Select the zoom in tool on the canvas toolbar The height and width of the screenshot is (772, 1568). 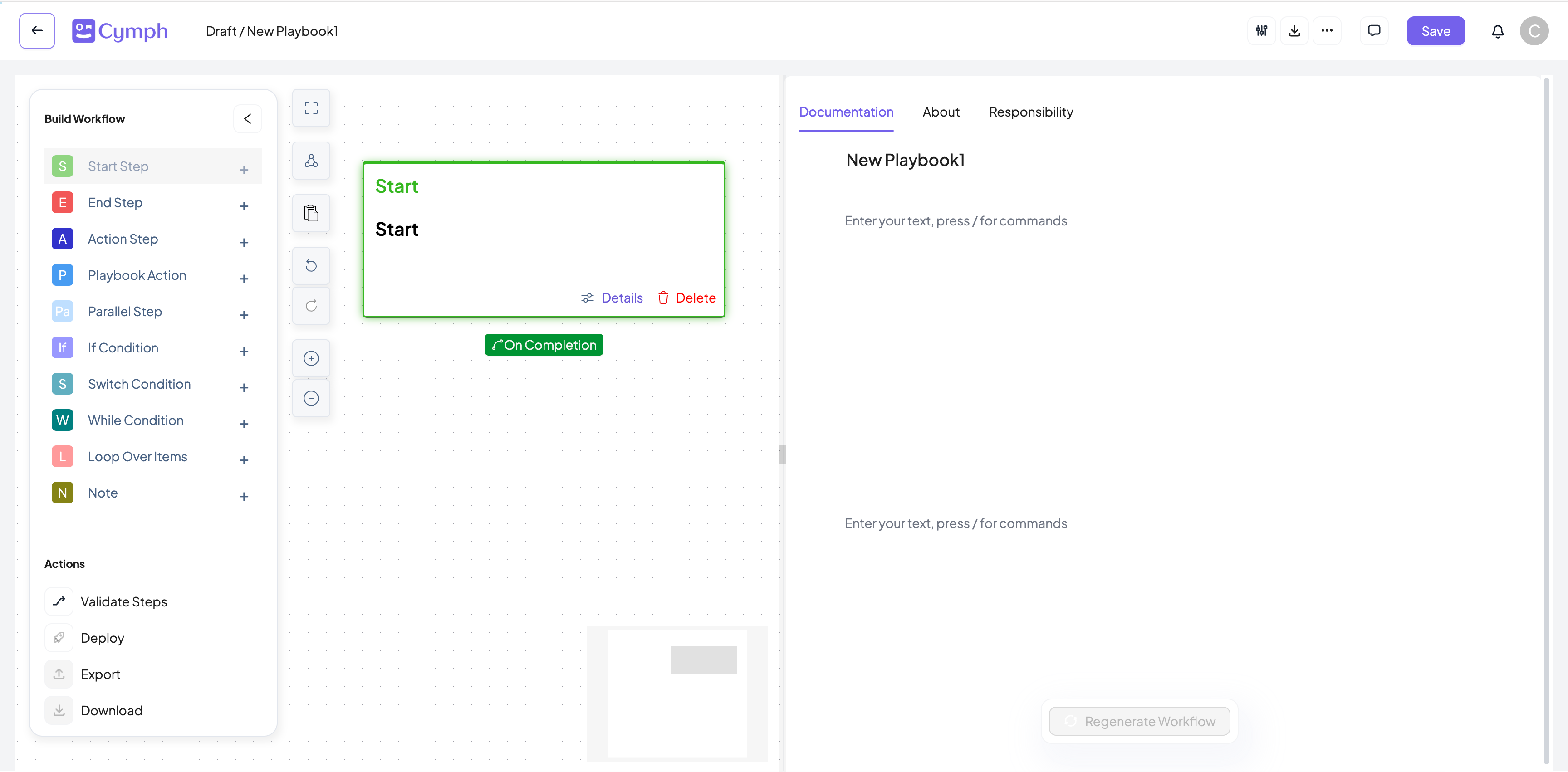point(311,358)
